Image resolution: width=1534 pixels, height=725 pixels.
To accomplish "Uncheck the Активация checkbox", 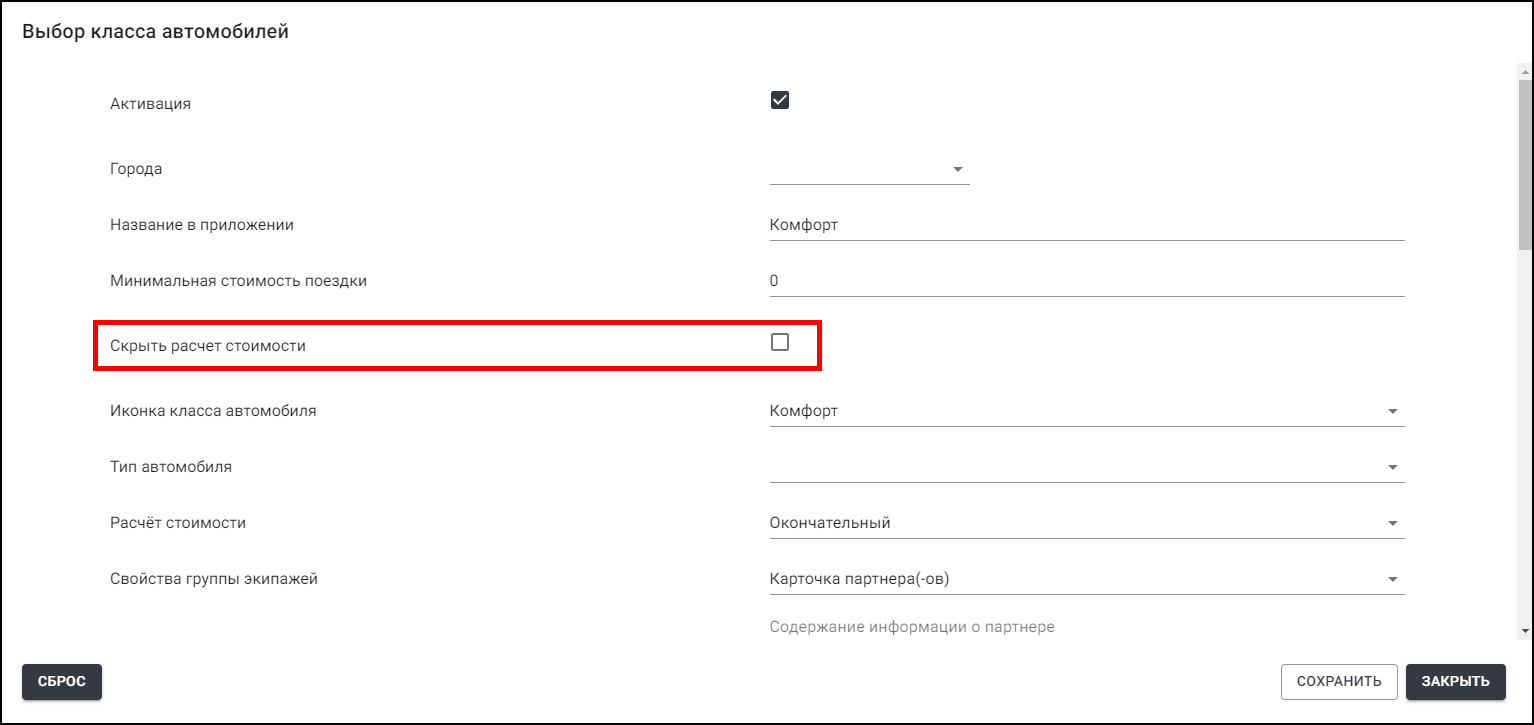I will (x=780, y=100).
